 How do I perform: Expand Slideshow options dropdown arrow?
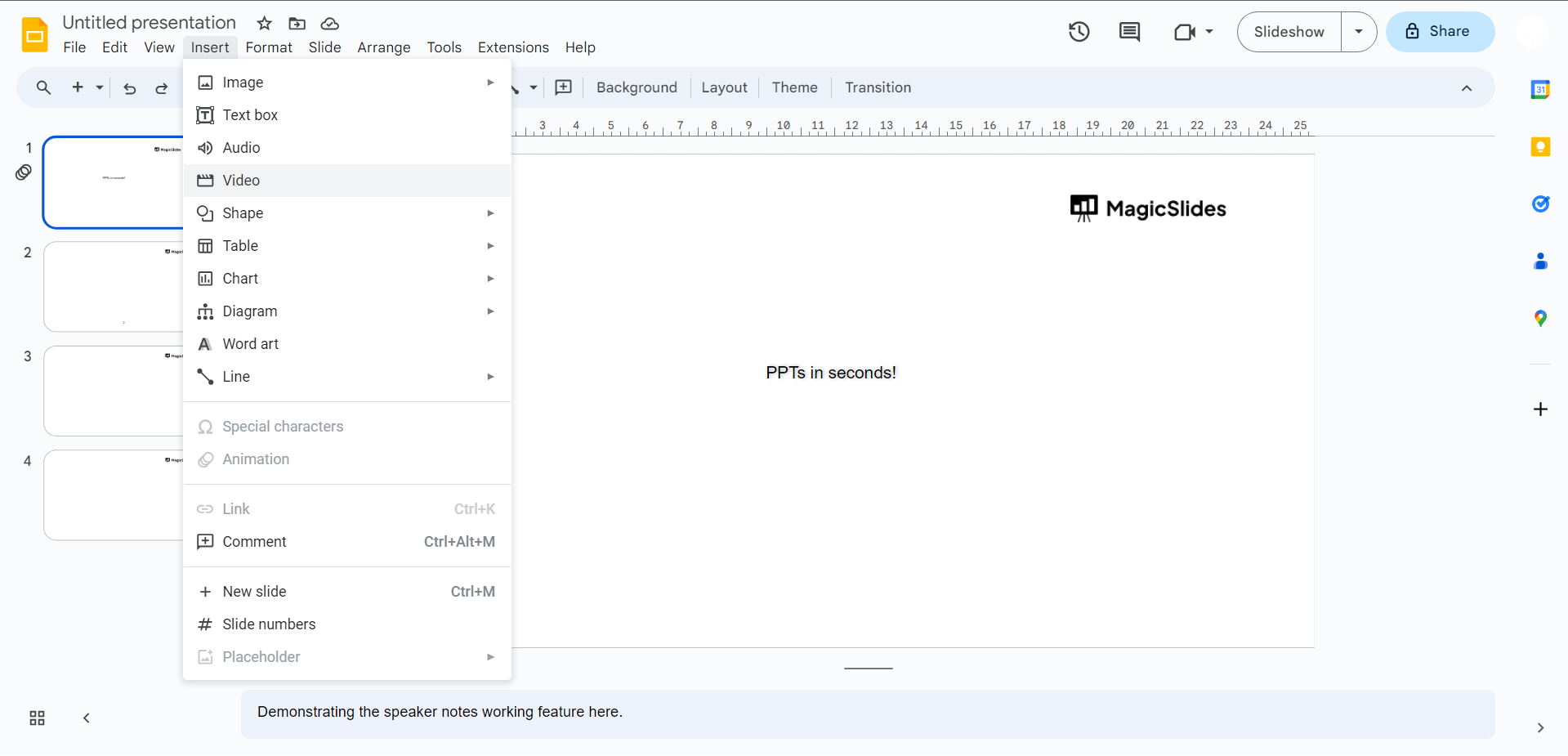tap(1359, 32)
